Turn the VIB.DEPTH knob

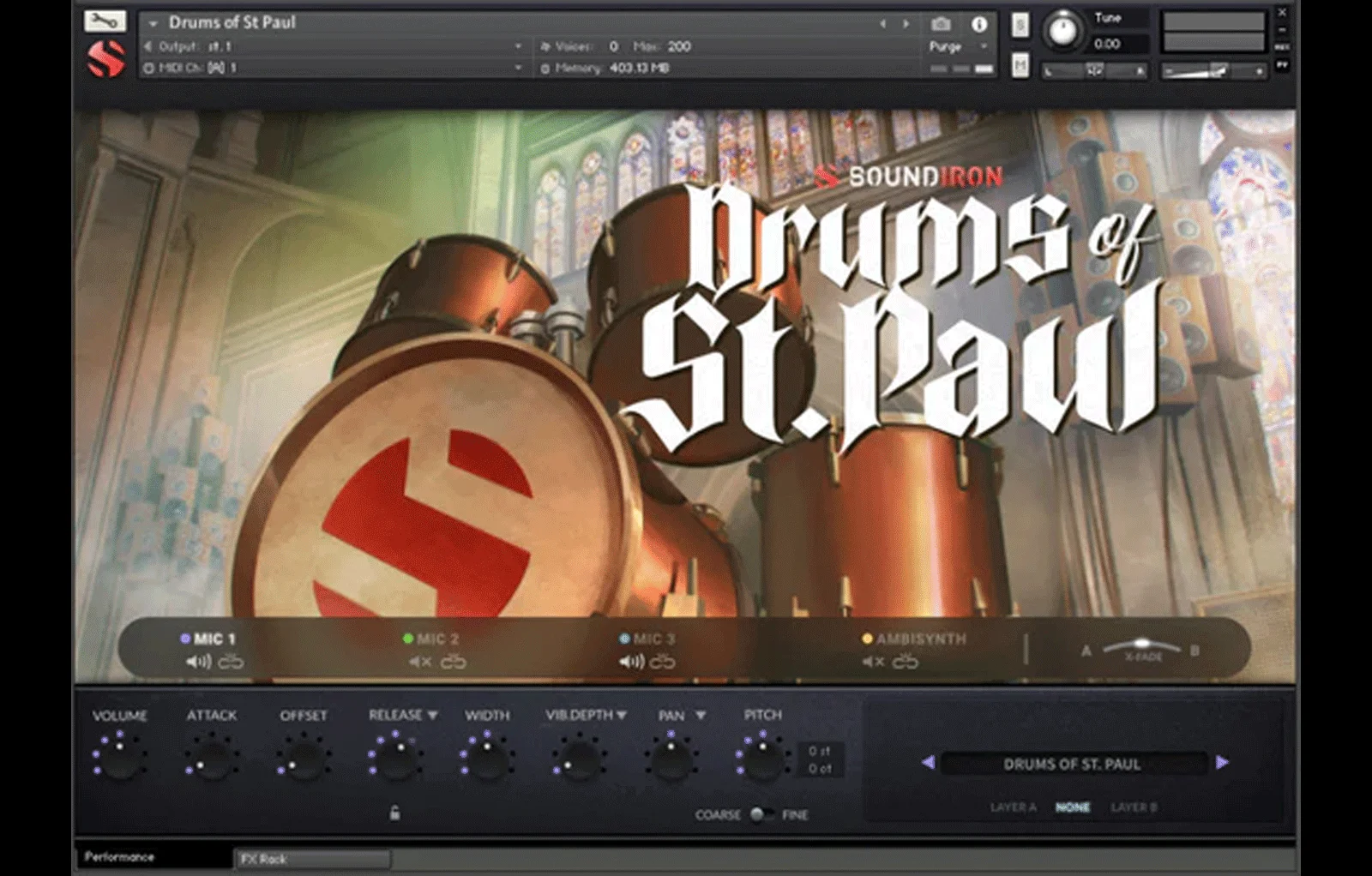coord(579,758)
